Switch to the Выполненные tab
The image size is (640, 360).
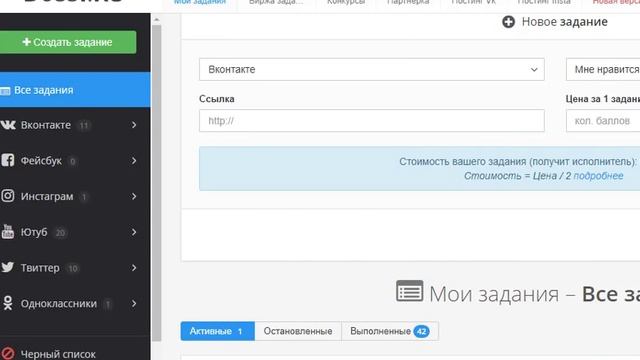click(390, 331)
